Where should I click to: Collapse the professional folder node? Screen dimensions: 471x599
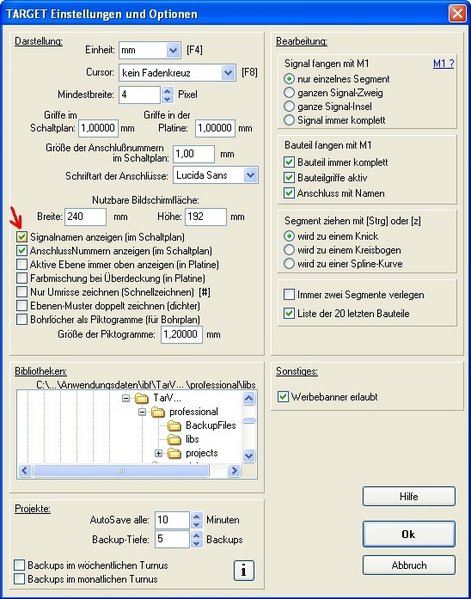click(x=142, y=412)
